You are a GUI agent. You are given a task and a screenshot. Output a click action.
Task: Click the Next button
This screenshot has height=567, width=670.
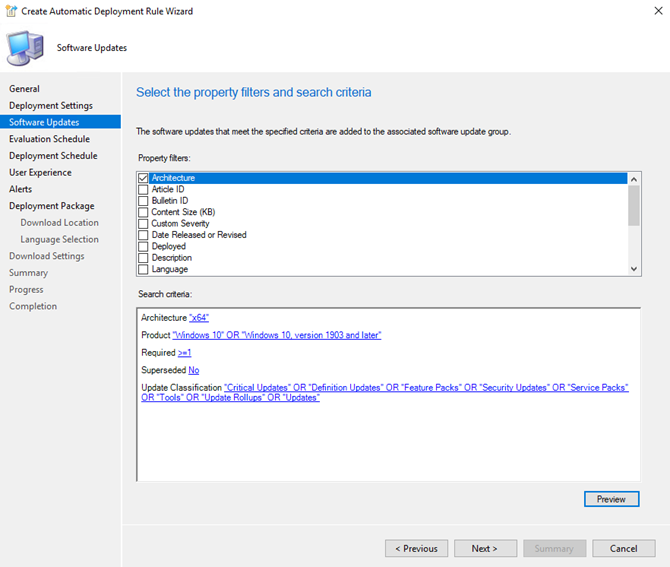[x=485, y=549]
